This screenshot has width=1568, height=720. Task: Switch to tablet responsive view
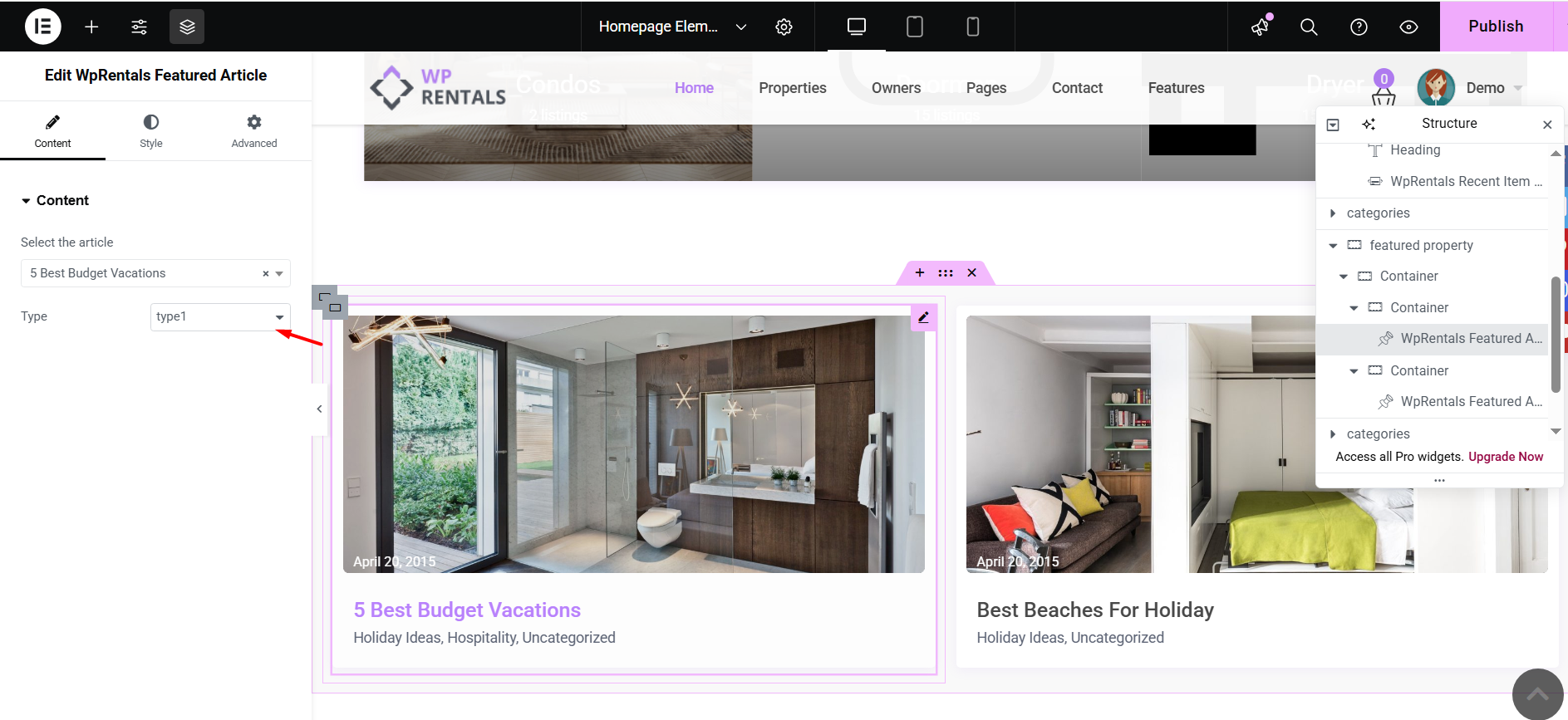(x=914, y=27)
